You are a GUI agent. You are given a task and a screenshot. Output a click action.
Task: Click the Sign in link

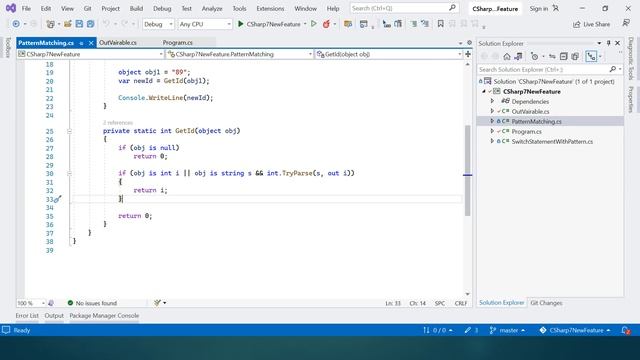pos(539,9)
